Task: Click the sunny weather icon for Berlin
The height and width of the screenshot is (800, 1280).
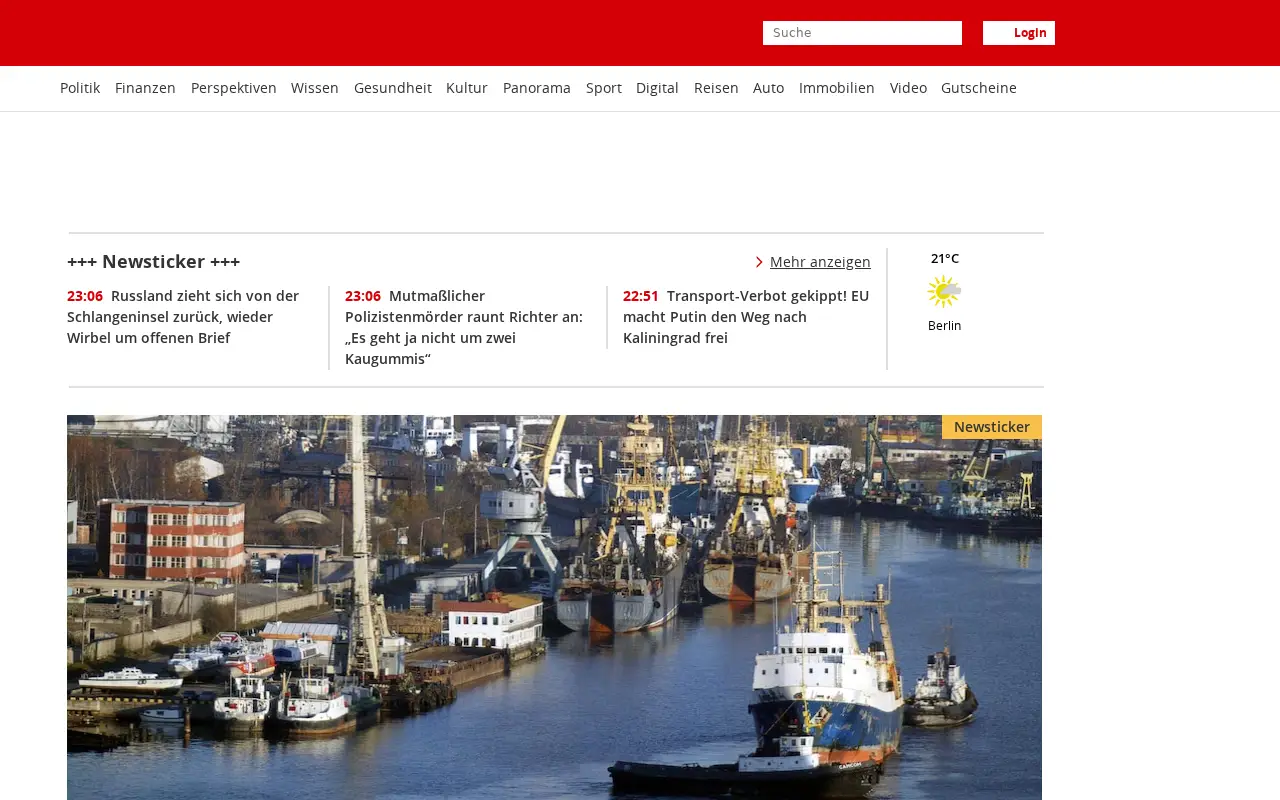Action: (944, 292)
